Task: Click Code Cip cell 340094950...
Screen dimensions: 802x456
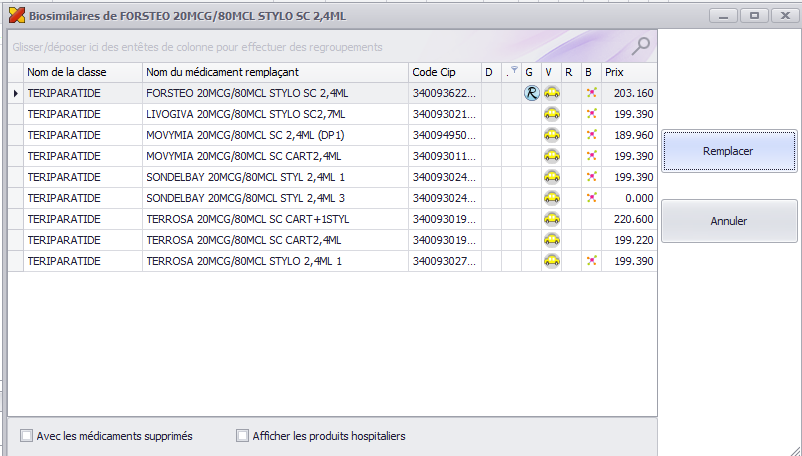Action: pyautogui.click(x=444, y=135)
